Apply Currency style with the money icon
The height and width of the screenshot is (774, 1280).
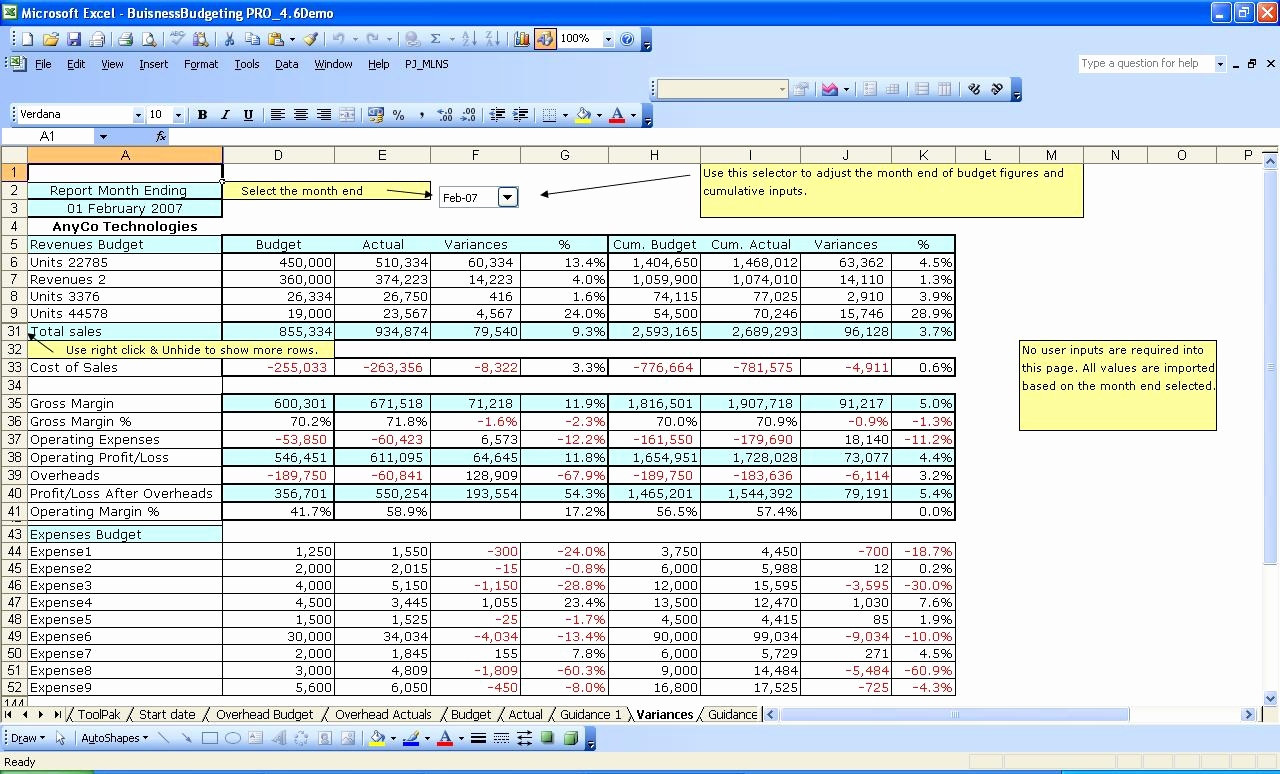(374, 113)
